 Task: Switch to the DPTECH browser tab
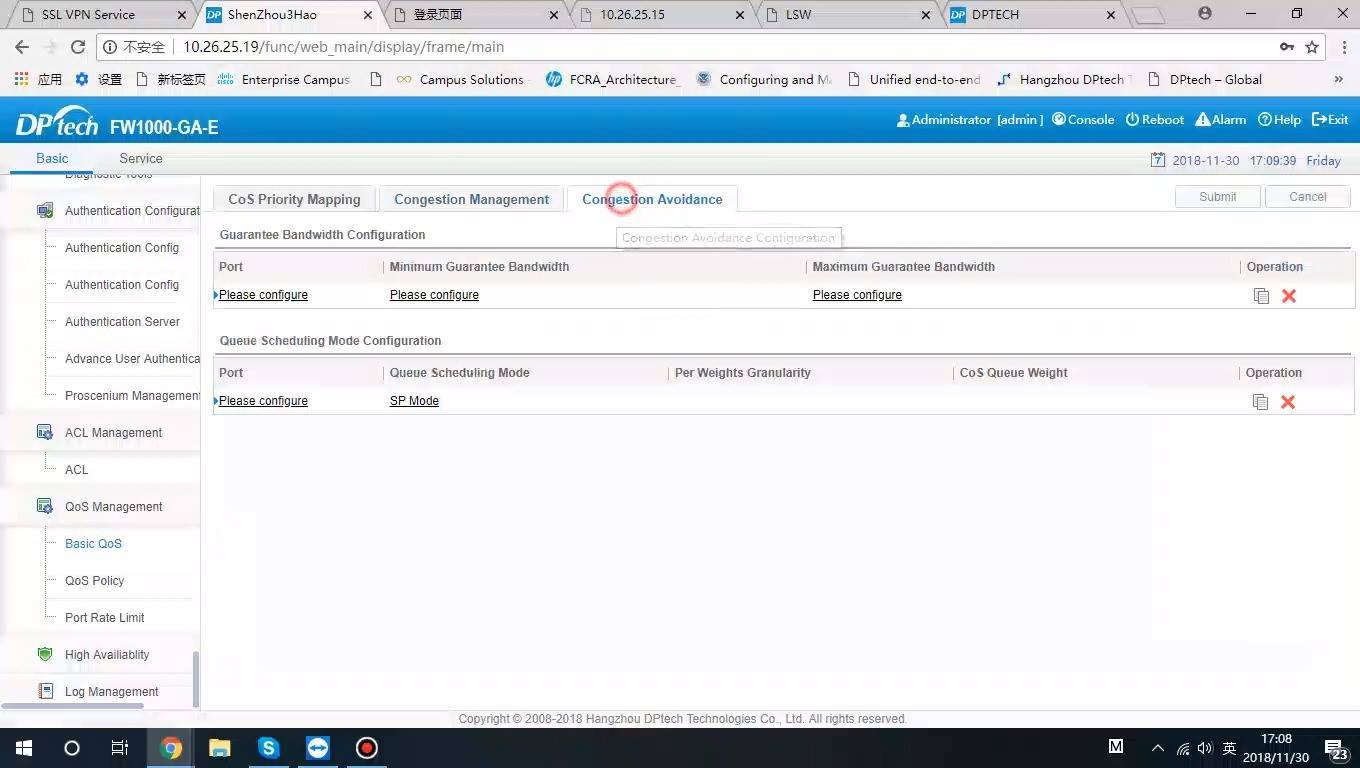(1033, 15)
